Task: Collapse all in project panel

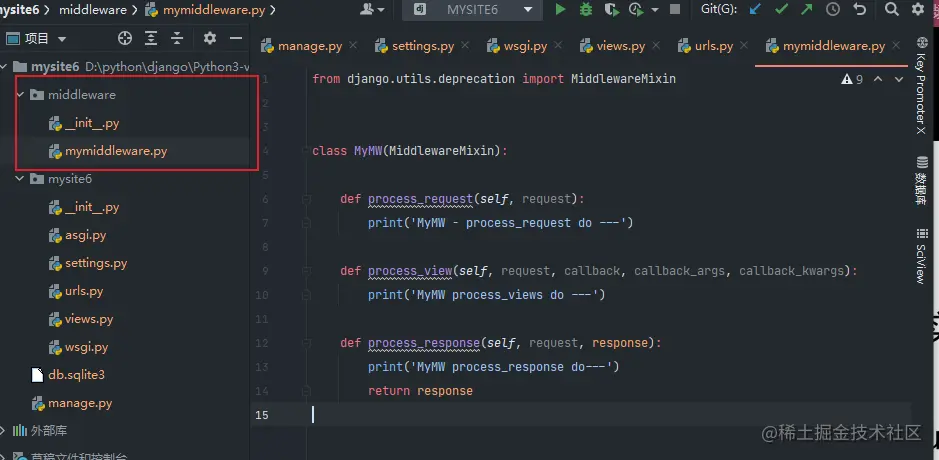Action: click(177, 39)
